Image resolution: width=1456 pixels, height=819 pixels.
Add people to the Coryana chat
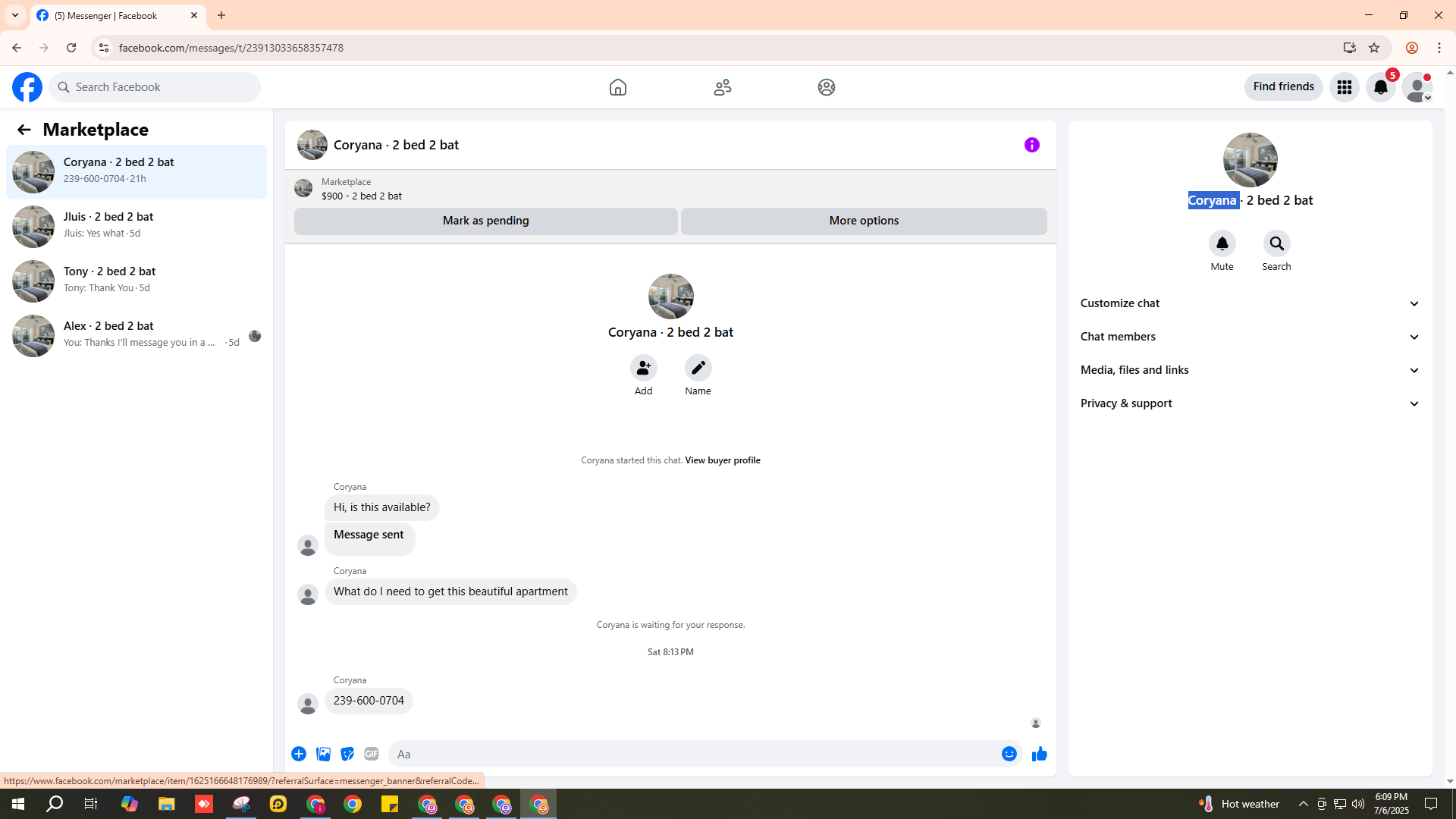pyautogui.click(x=643, y=368)
